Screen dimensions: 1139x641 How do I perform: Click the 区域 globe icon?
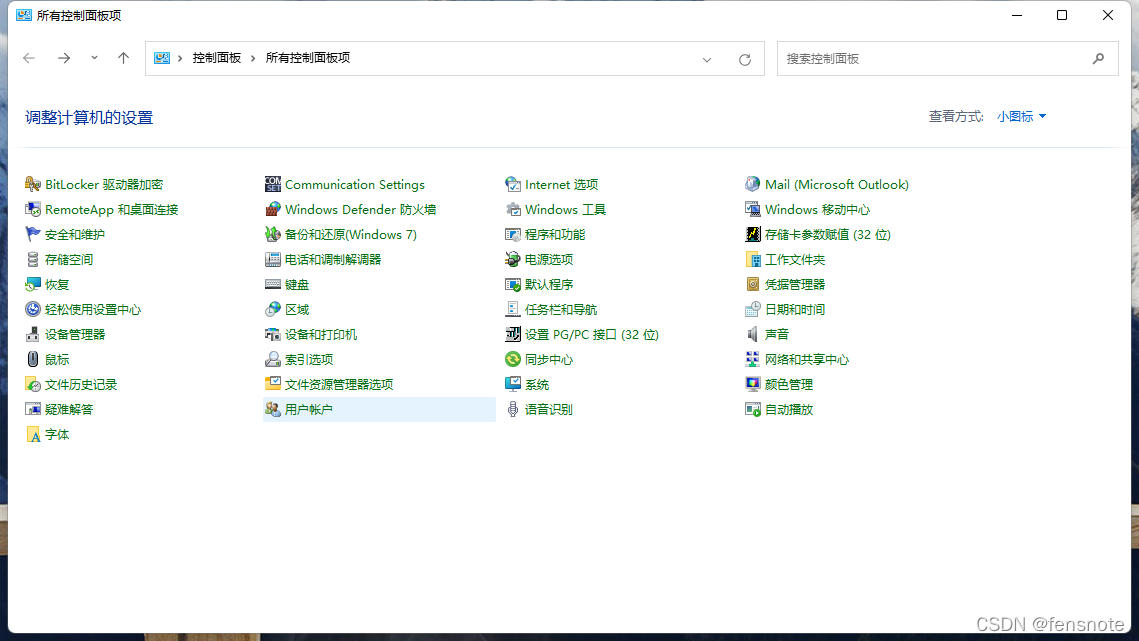272,310
